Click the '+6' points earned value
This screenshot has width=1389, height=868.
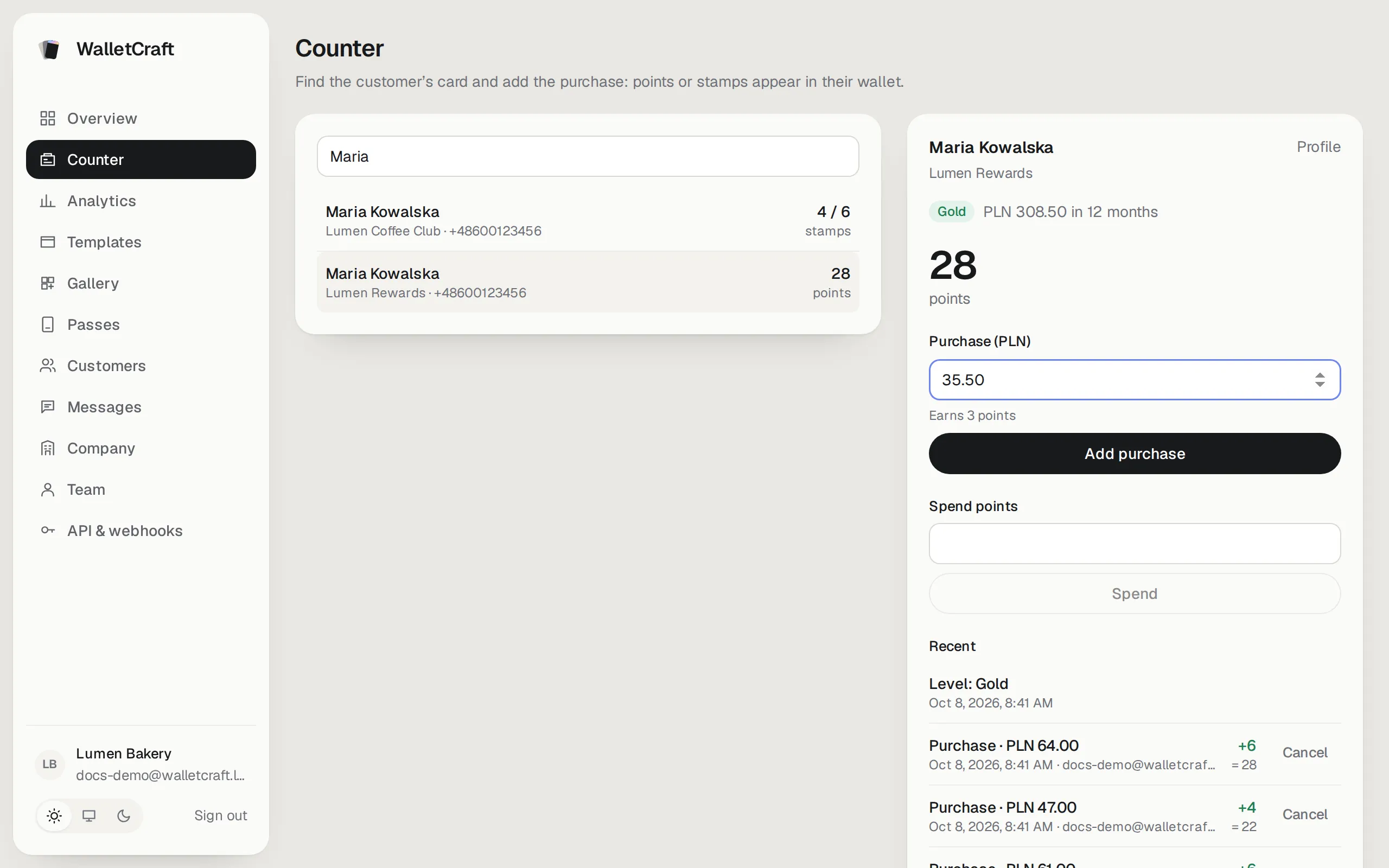click(x=1247, y=746)
